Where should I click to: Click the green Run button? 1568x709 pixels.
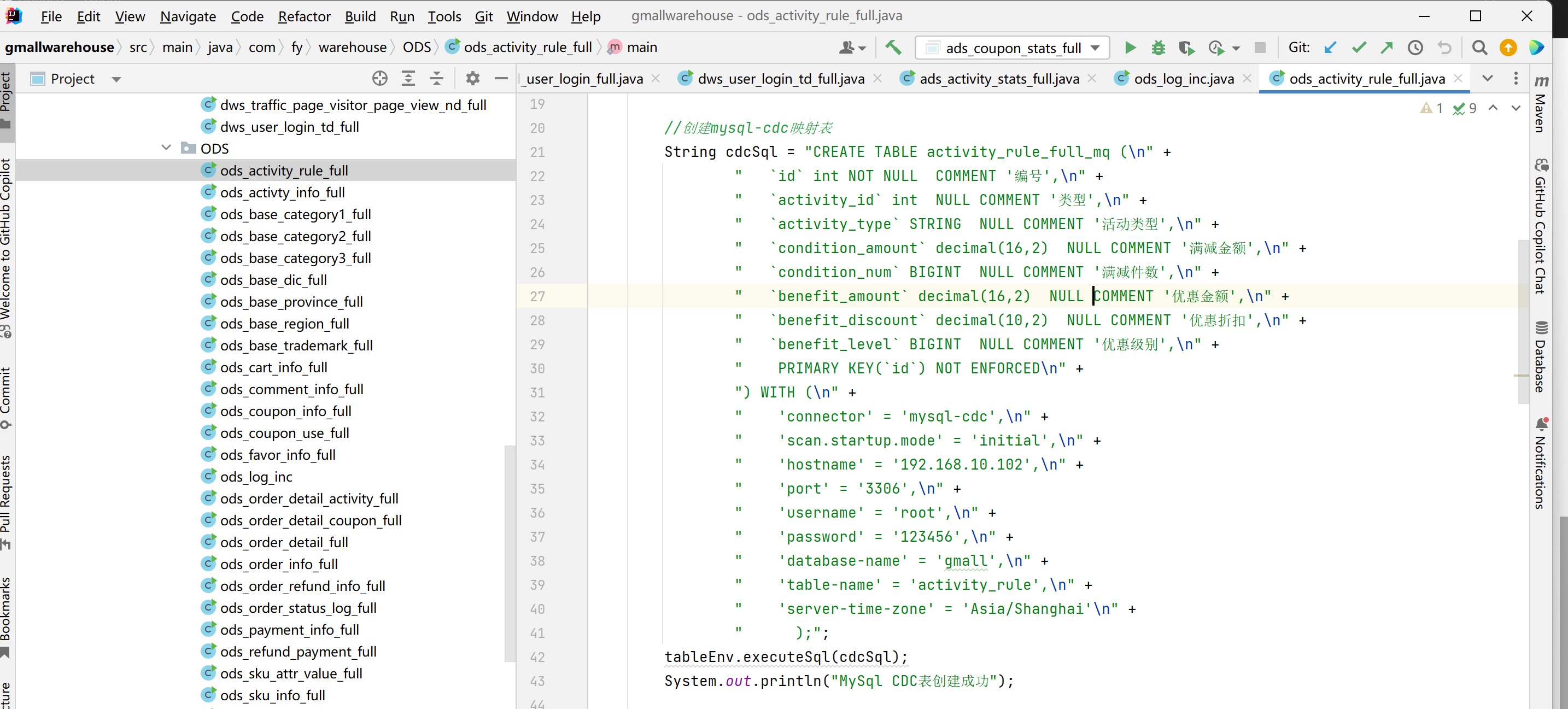point(1130,48)
